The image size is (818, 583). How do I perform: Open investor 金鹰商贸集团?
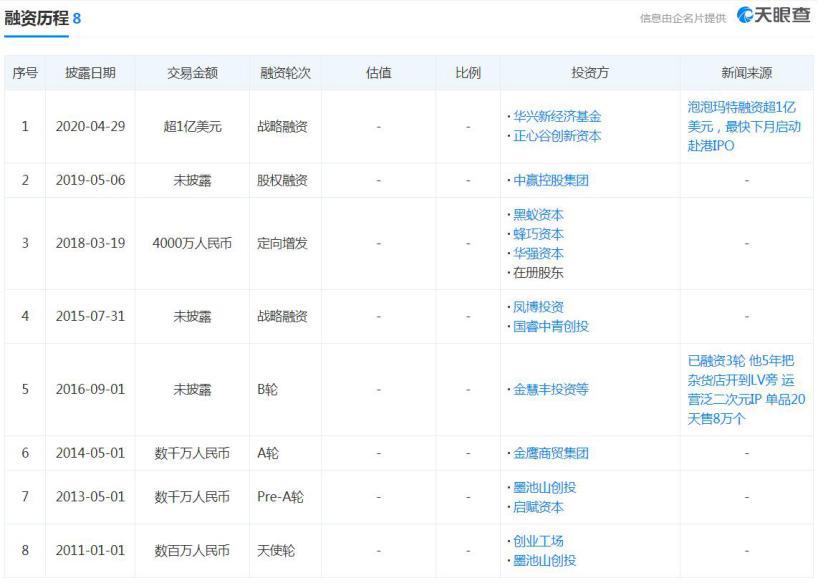coord(551,453)
